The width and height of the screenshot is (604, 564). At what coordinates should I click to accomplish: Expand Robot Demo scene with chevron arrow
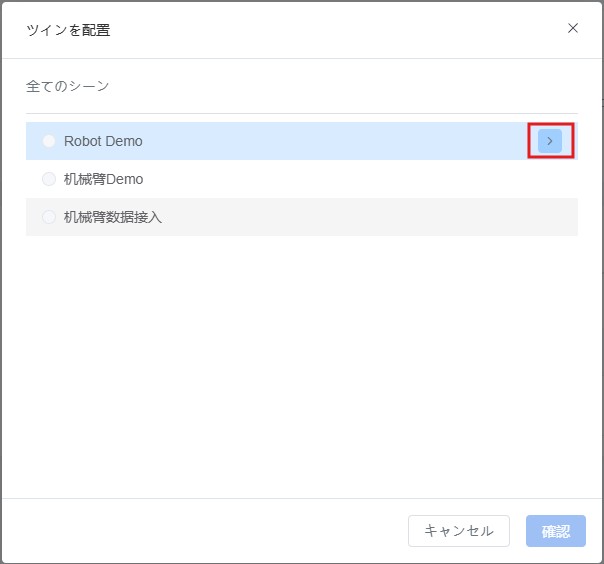(549, 141)
